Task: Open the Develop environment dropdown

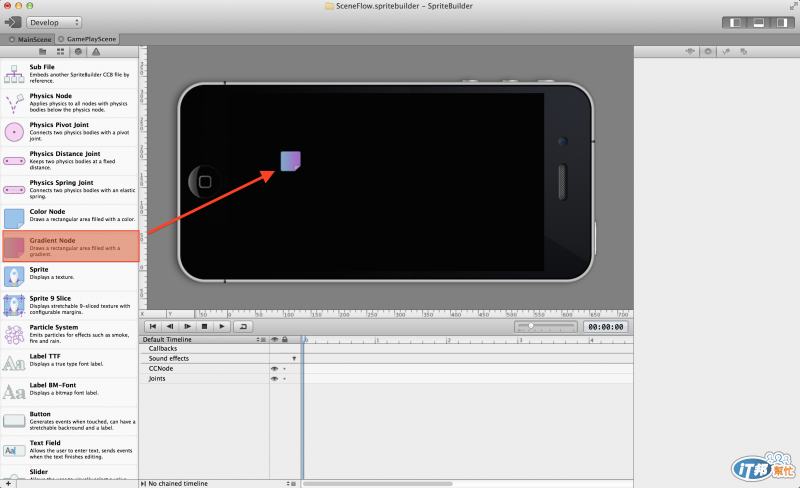Action: click(54, 22)
